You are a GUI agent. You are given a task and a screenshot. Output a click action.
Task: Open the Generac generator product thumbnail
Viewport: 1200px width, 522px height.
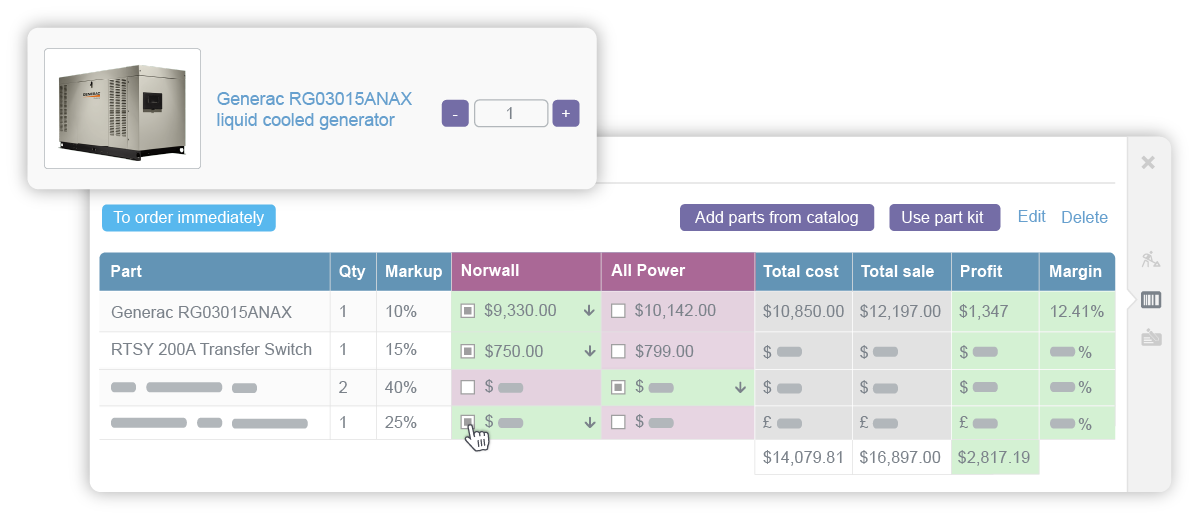coord(122,109)
